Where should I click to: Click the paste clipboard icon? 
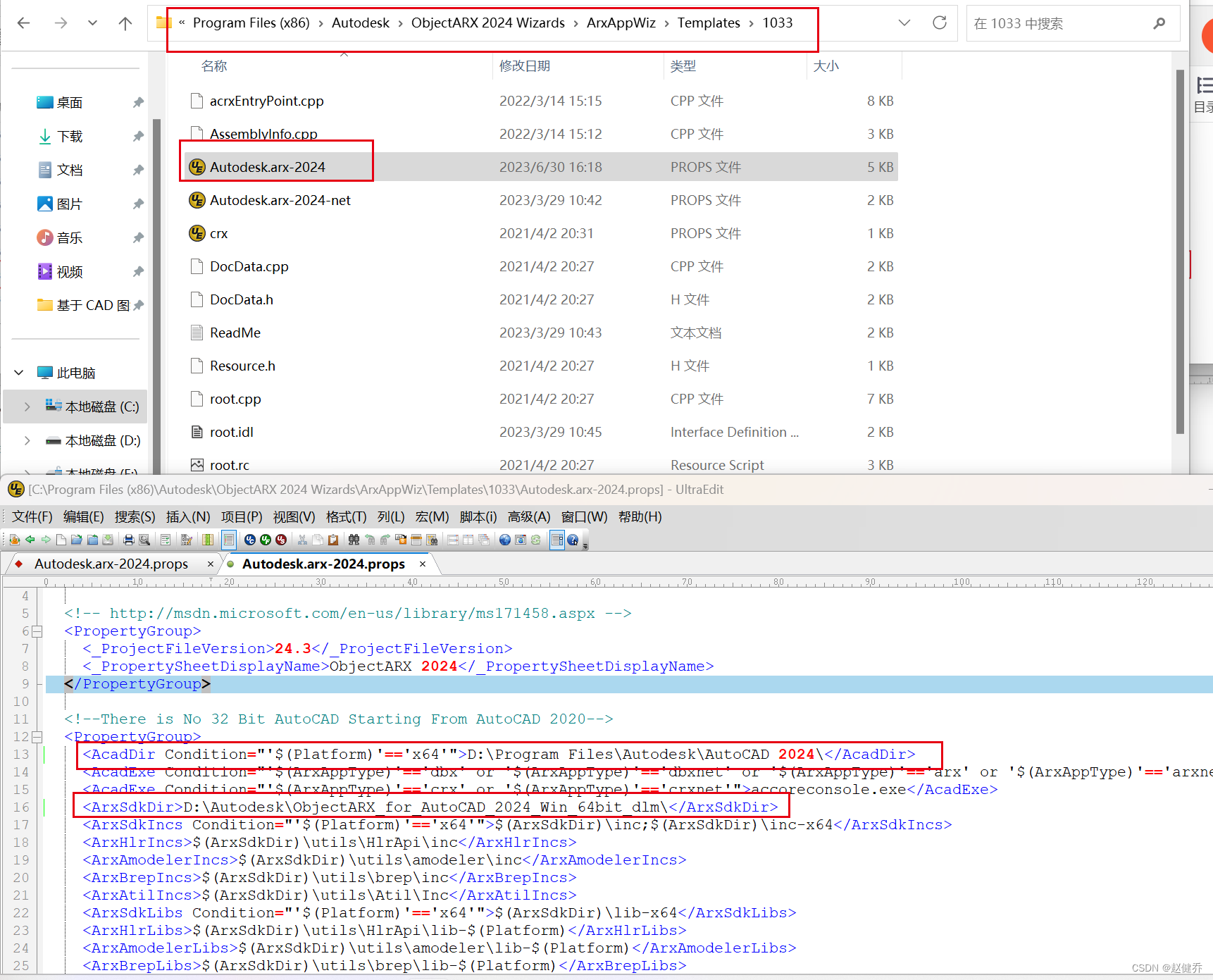333,540
